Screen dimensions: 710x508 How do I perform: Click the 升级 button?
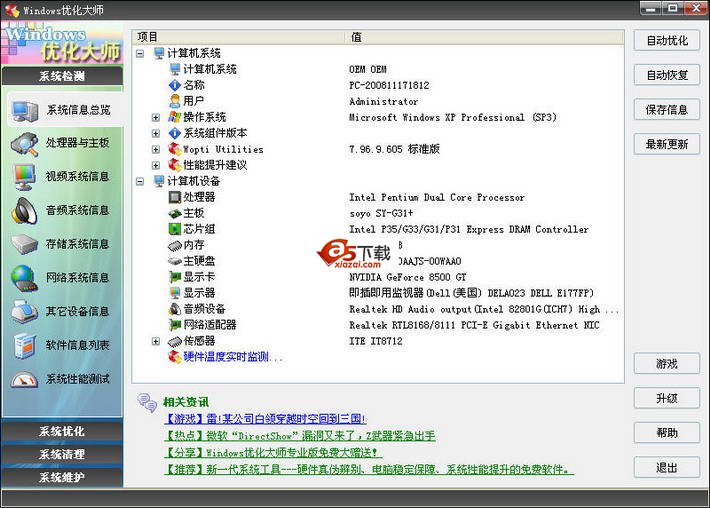[667, 398]
